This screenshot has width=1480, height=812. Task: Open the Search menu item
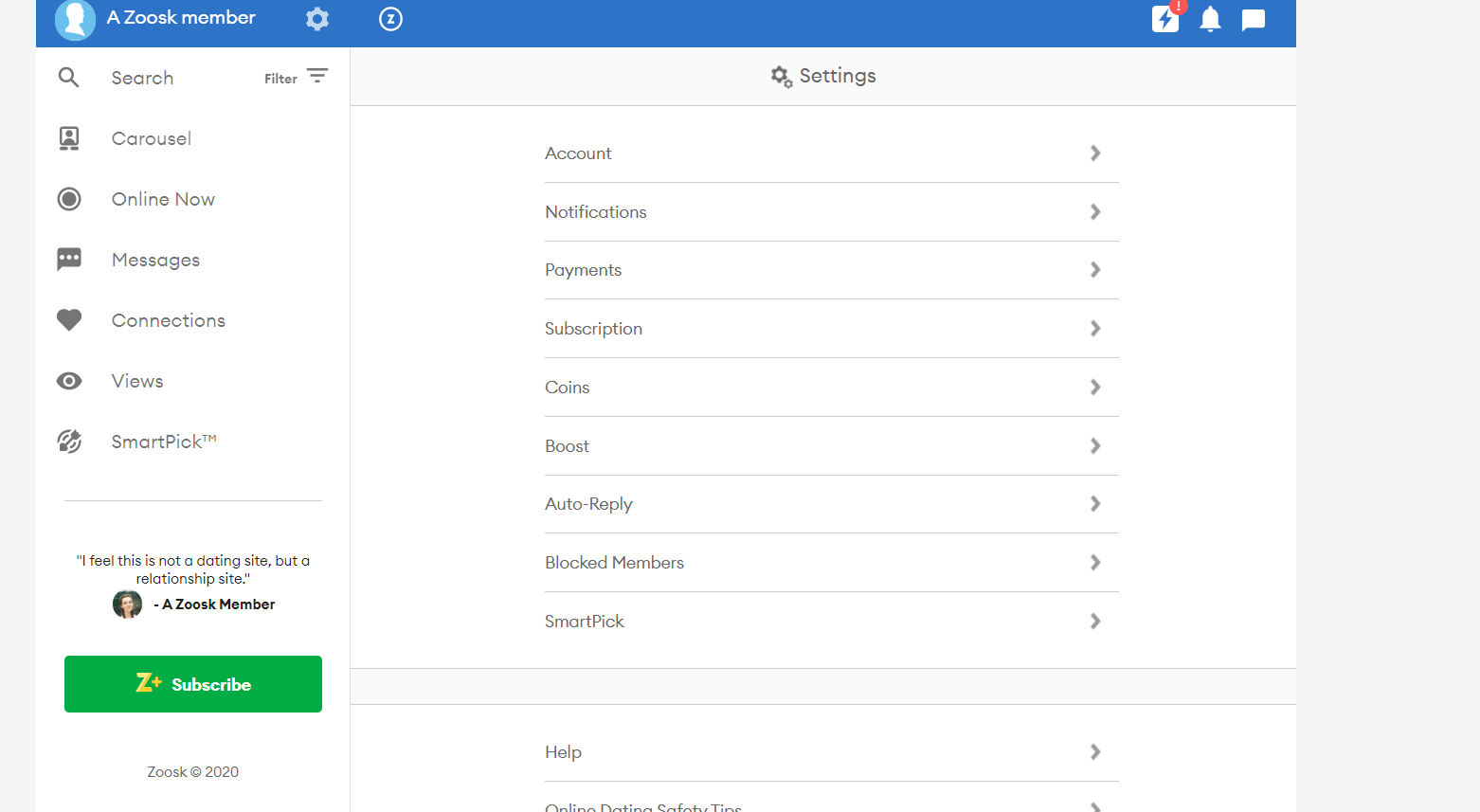142,78
